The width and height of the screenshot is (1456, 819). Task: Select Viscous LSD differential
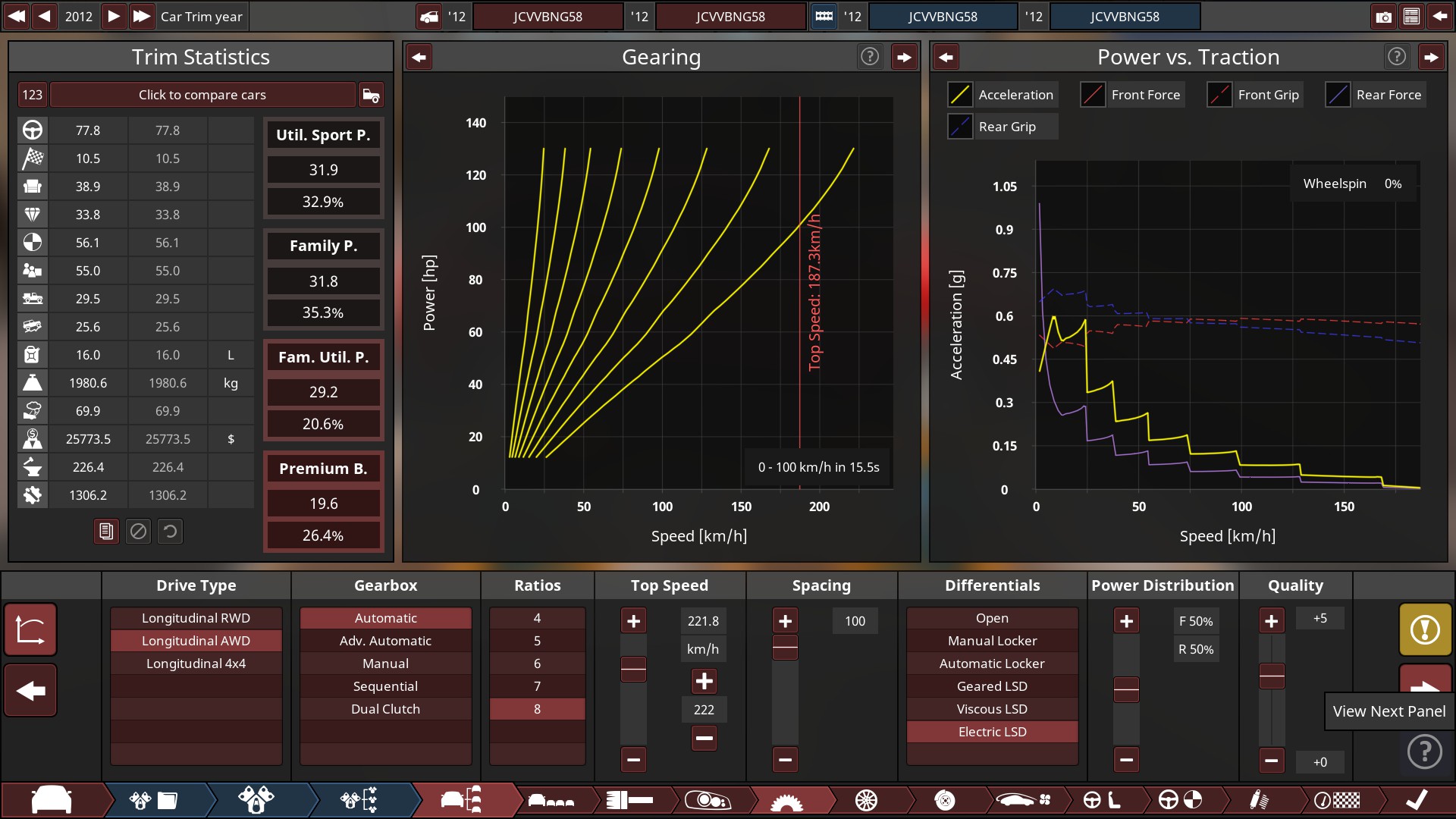[993, 709]
